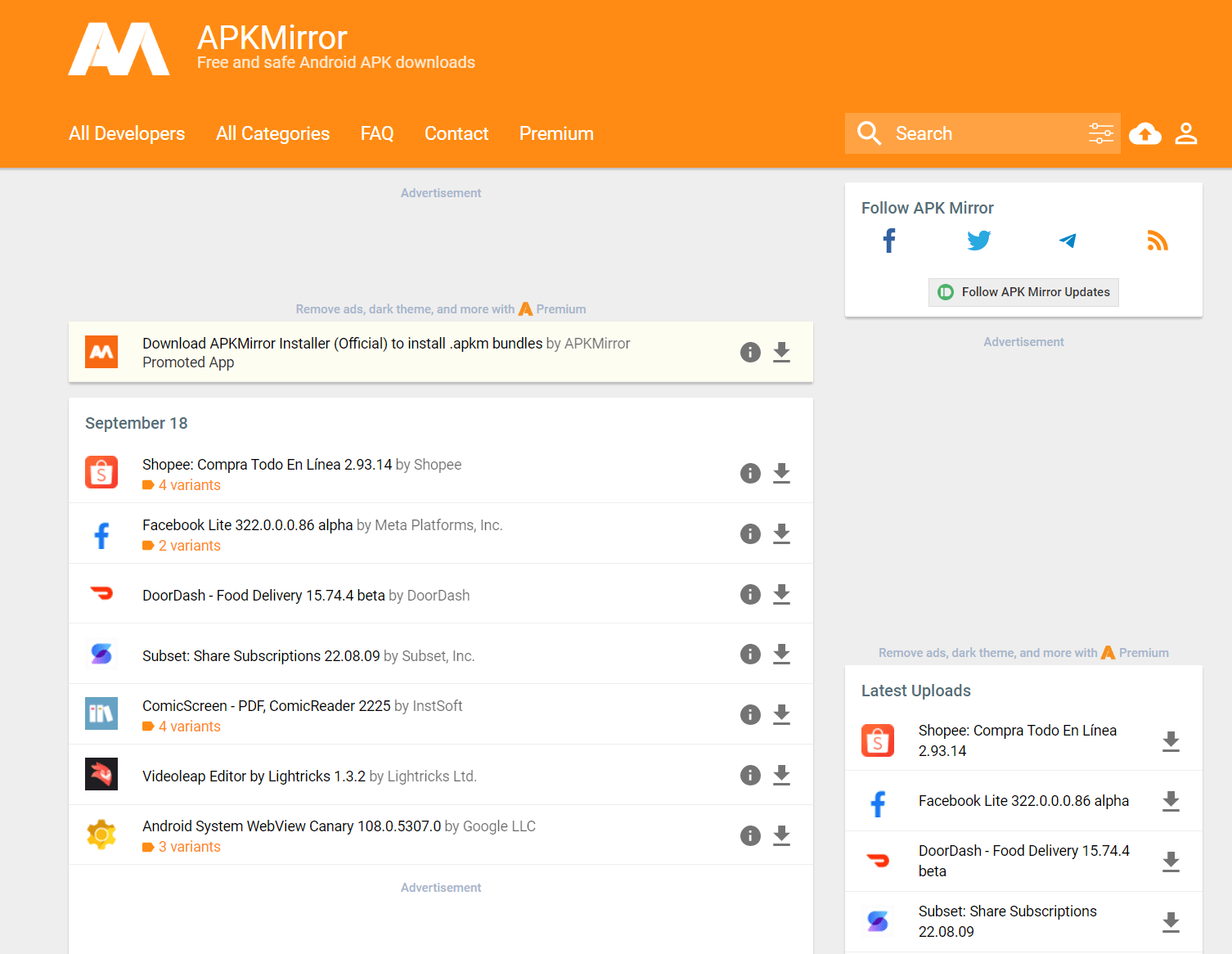Image resolution: width=1232 pixels, height=954 pixels.
Task: Download ComicScreen 2225
Action: coord(782,714)
